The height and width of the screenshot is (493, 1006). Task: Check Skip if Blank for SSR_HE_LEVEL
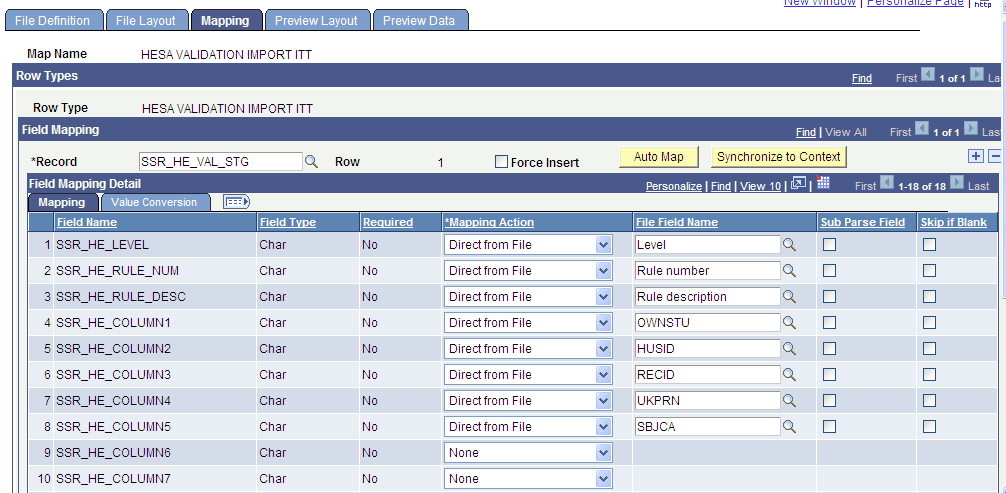(x=929, y=245)
